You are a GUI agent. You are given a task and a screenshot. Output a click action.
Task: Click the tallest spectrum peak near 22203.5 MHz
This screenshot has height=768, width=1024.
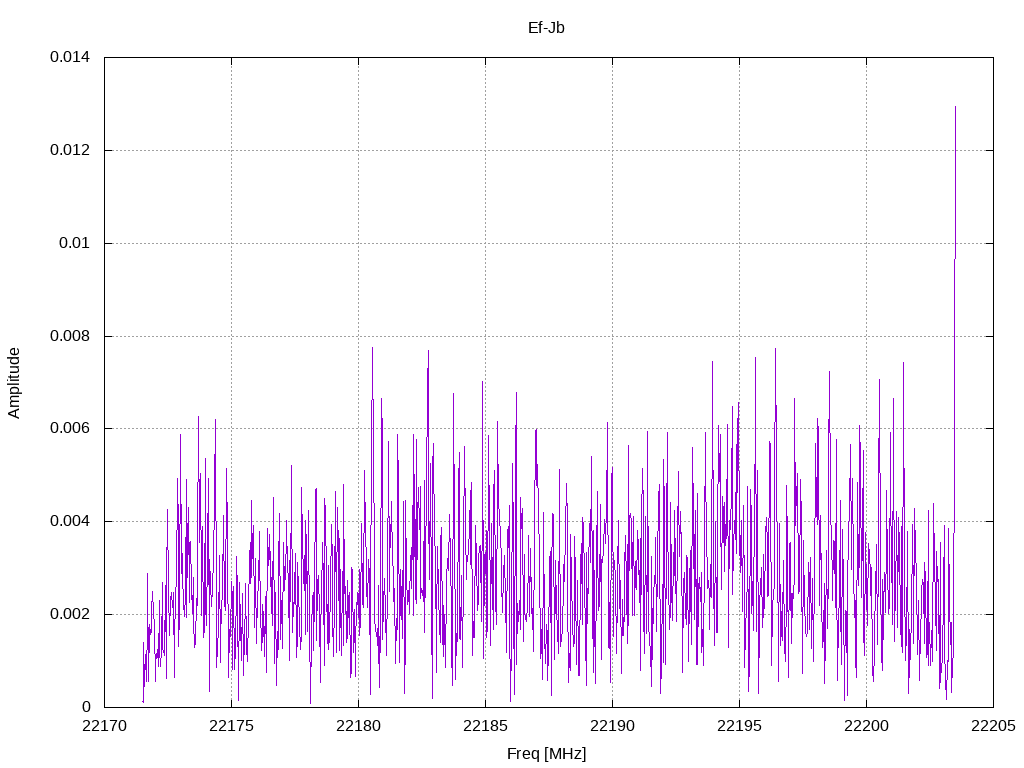tap(955, 108)
